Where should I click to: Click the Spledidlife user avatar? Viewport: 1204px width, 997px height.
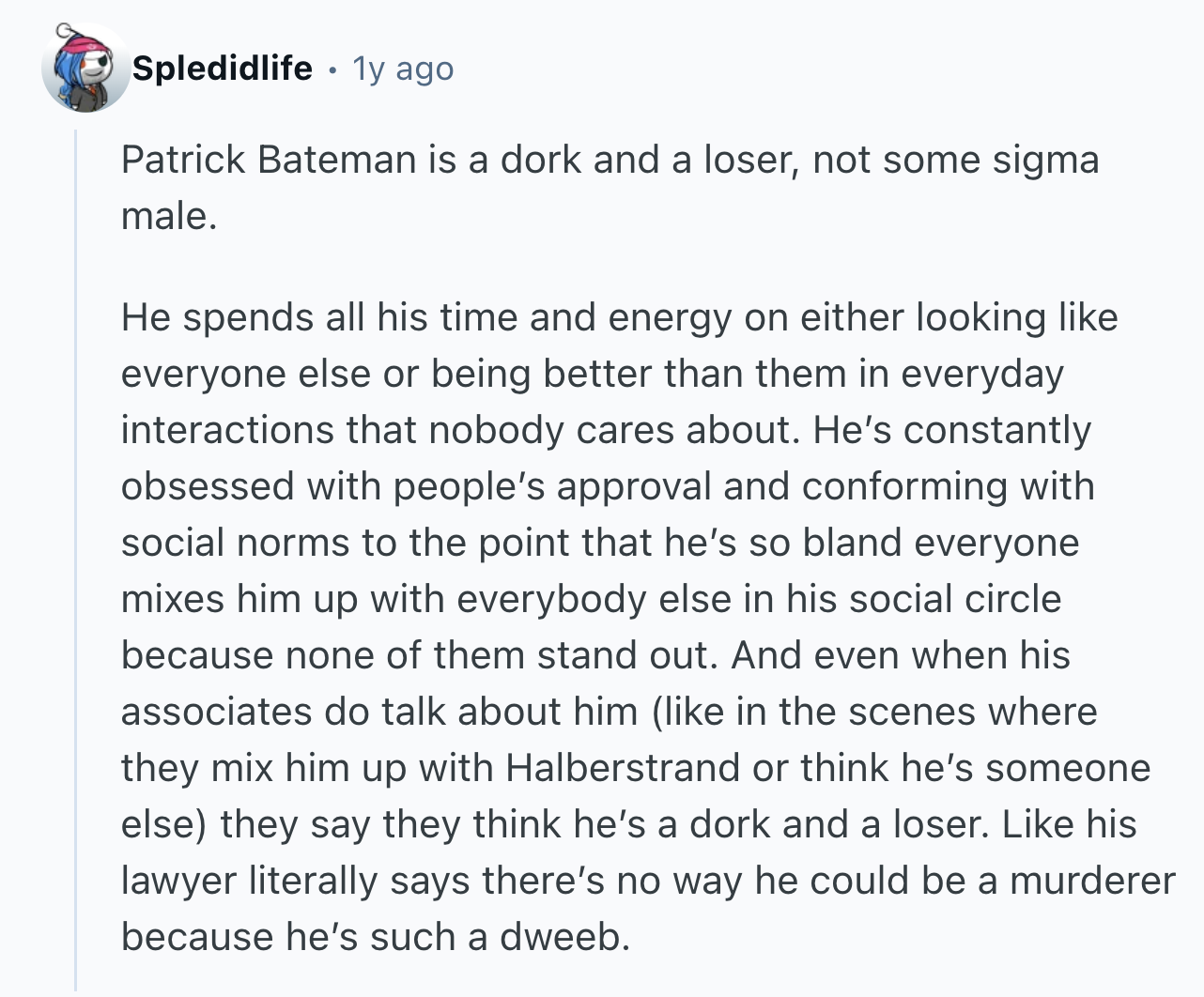tap(85, 69)
